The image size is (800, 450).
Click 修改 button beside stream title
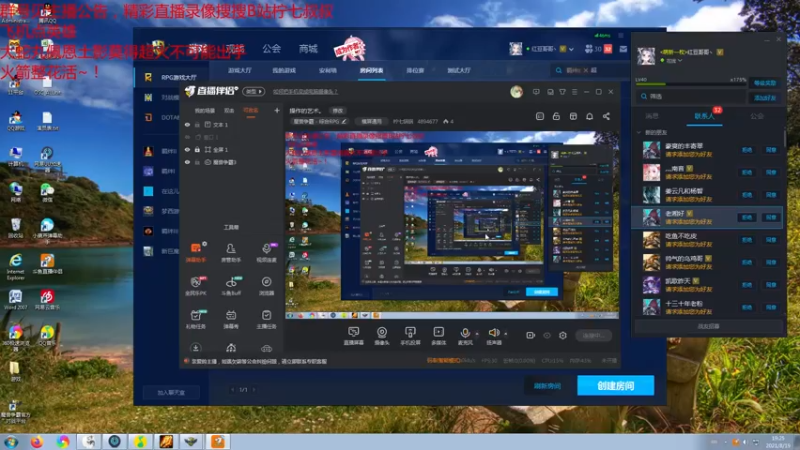(x=338, y=111)
